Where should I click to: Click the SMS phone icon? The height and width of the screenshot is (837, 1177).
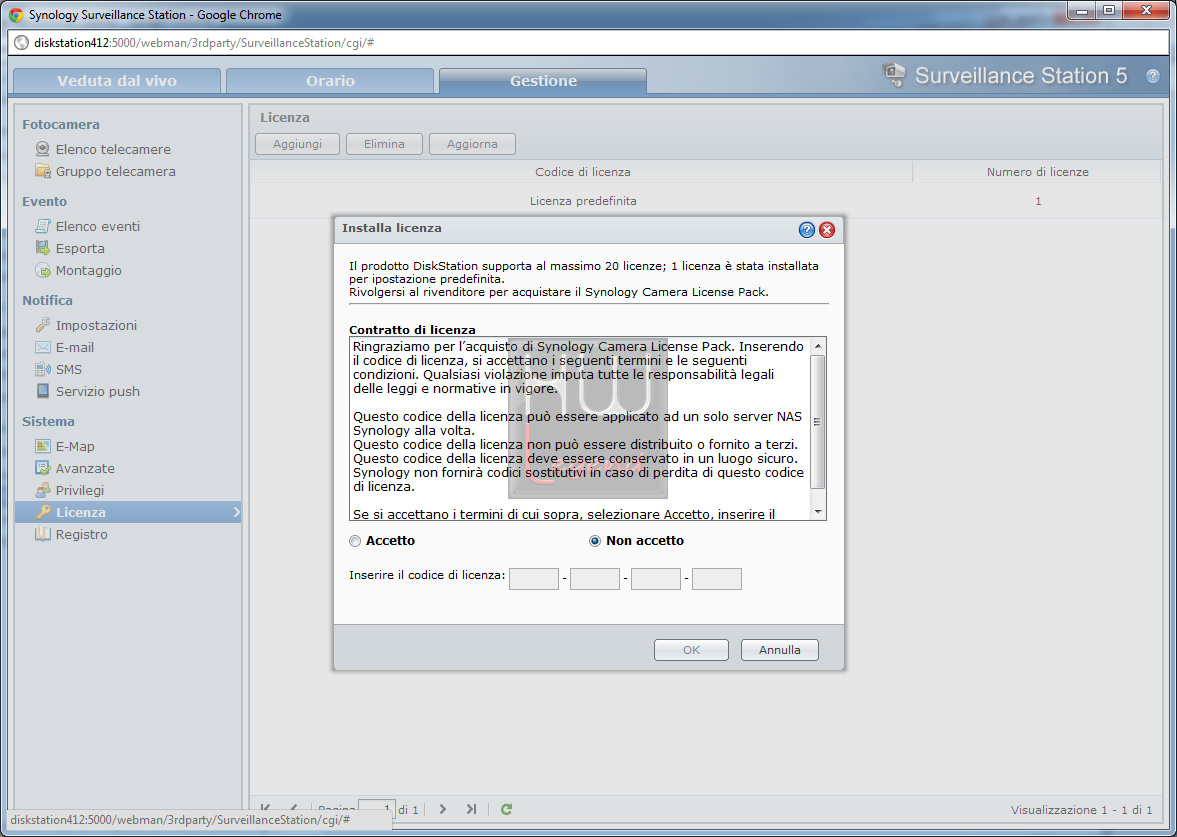pyautogui.click(x=43, y=369)
